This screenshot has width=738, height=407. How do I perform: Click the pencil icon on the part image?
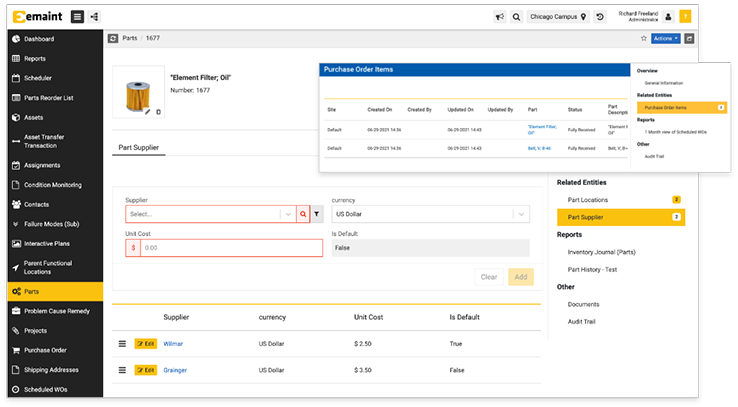(x=147, y=112)
